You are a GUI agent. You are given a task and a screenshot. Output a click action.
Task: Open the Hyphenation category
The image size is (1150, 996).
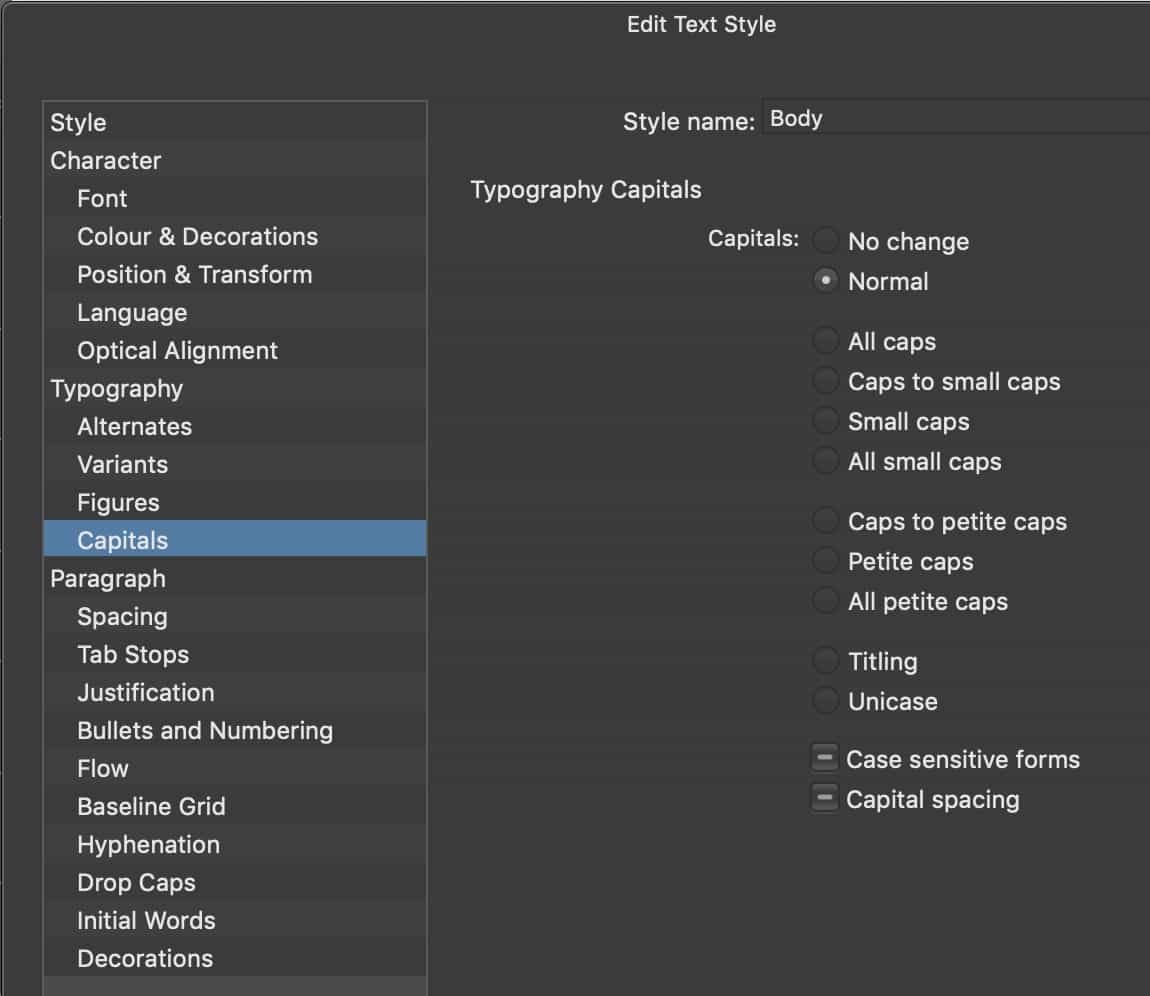pyautogui.click(x=148, y=844)
